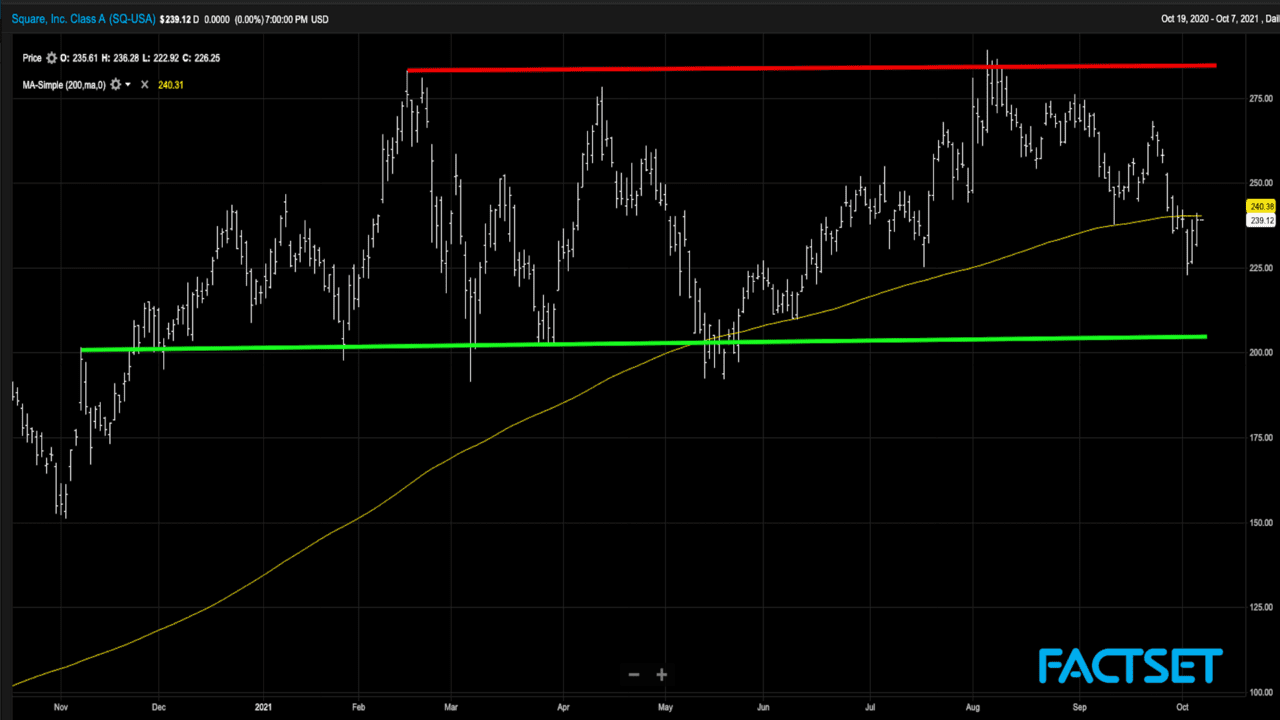This screenshot has height=720, width=1280.
Task: Expand the MA-Simple dropdown arrow
Action: coord(128,85)
